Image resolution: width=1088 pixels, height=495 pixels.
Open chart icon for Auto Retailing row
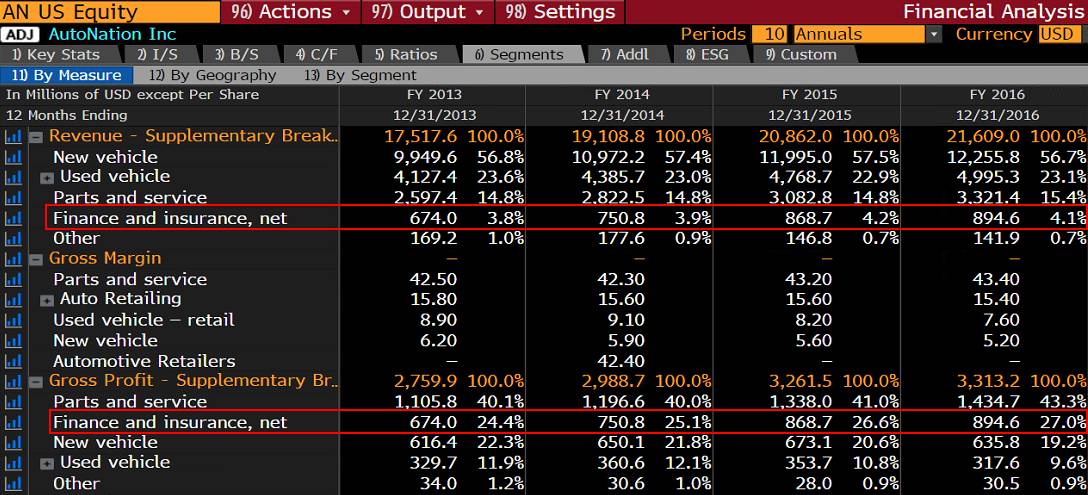tap(13, 300)
